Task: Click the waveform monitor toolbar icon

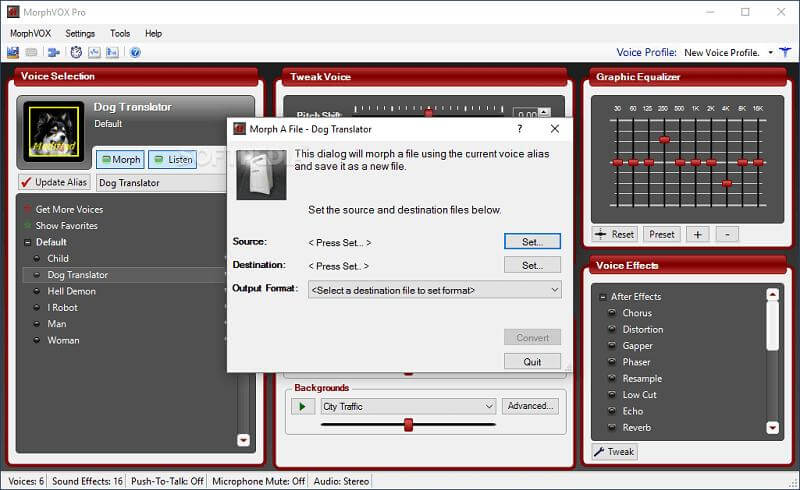Action: [x=94, y=52]
